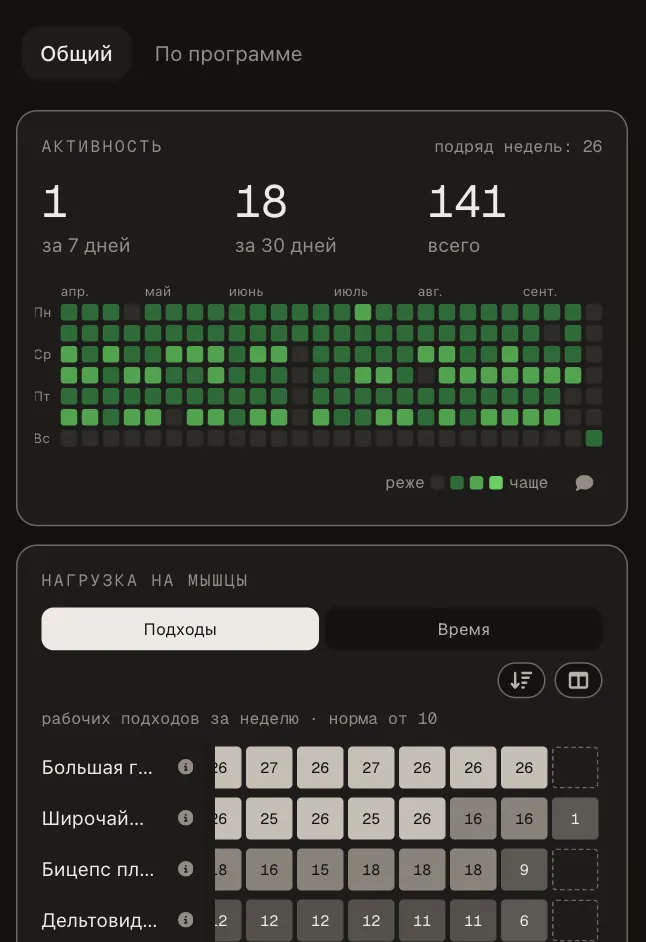646x942 pixels.
Task: Open info icon for Широчай... row
Action: click(x=186, y=818)
